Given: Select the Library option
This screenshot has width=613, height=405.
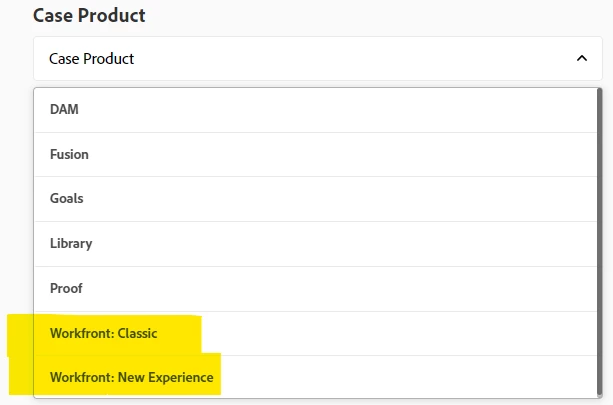Looking at the screenshot, I should pos(316,244).
